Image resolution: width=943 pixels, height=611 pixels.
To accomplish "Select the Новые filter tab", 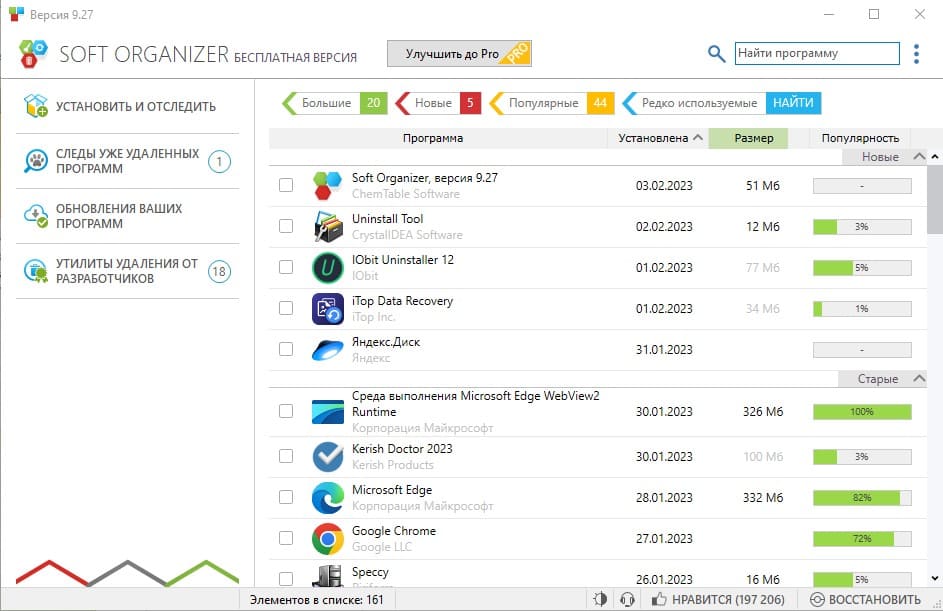I will click(x=438, y=103).
